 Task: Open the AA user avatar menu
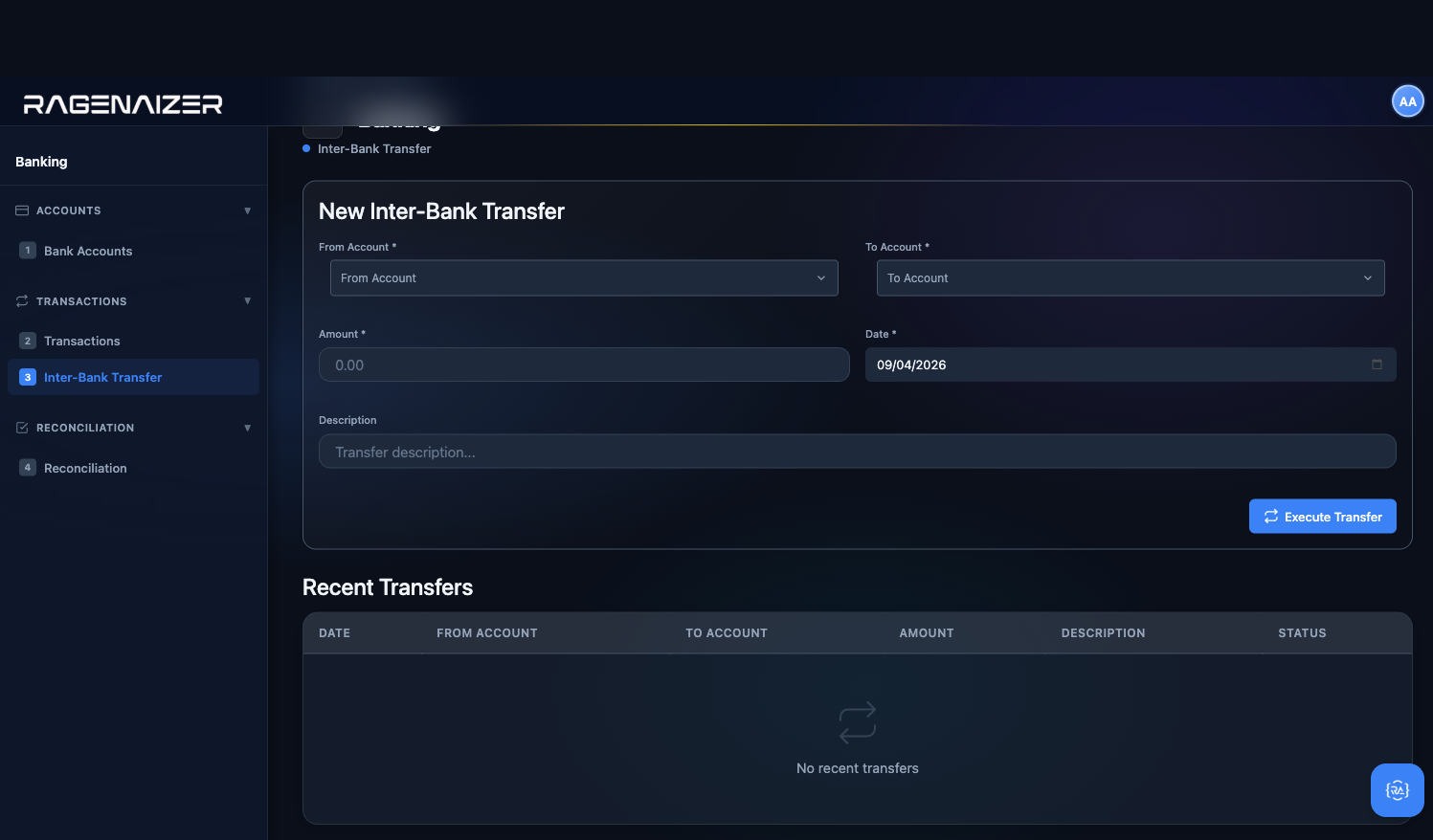click(1407, 101)
